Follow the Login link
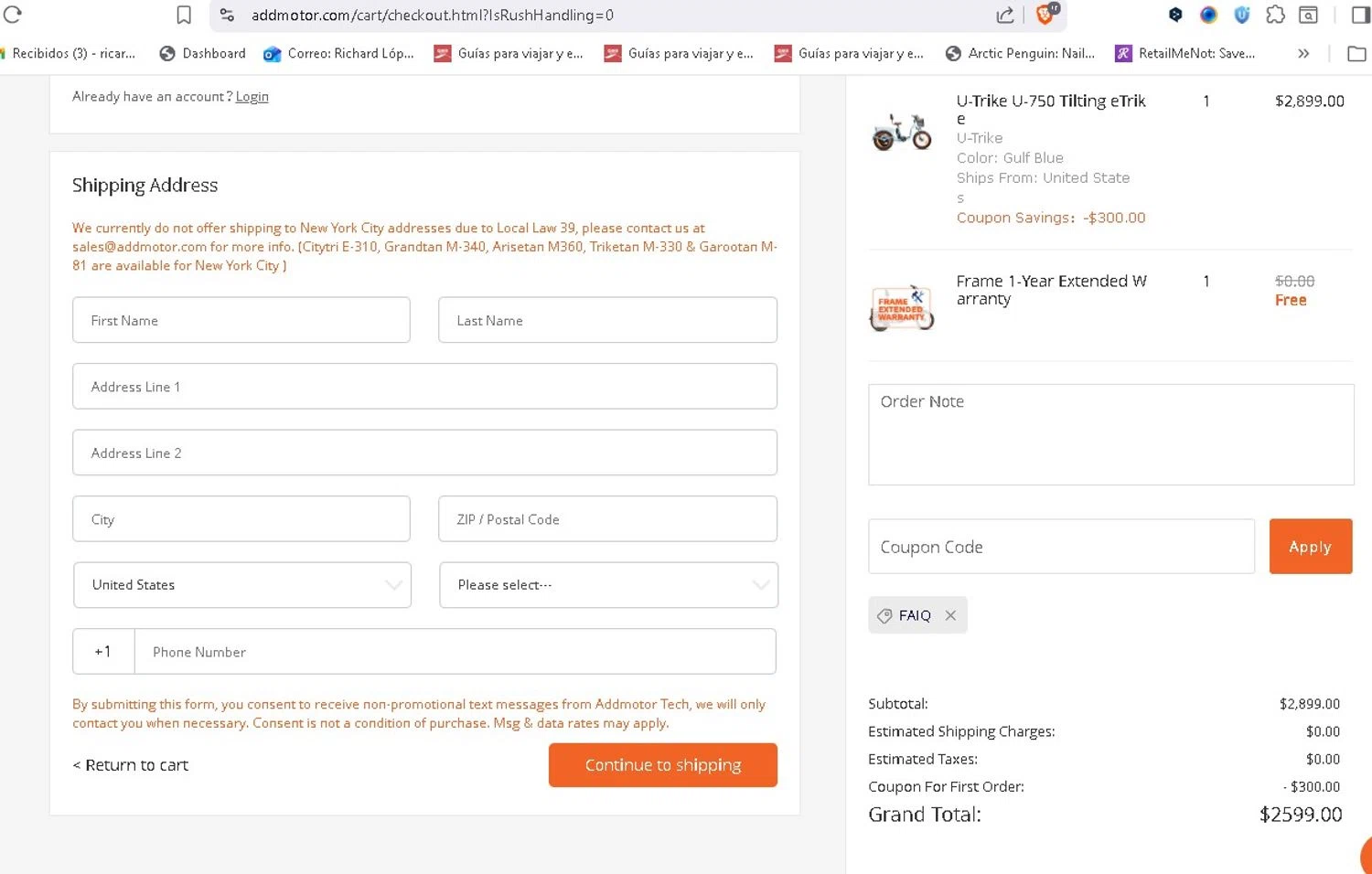This screenshot has width=1372, height=874. point(252,97)
